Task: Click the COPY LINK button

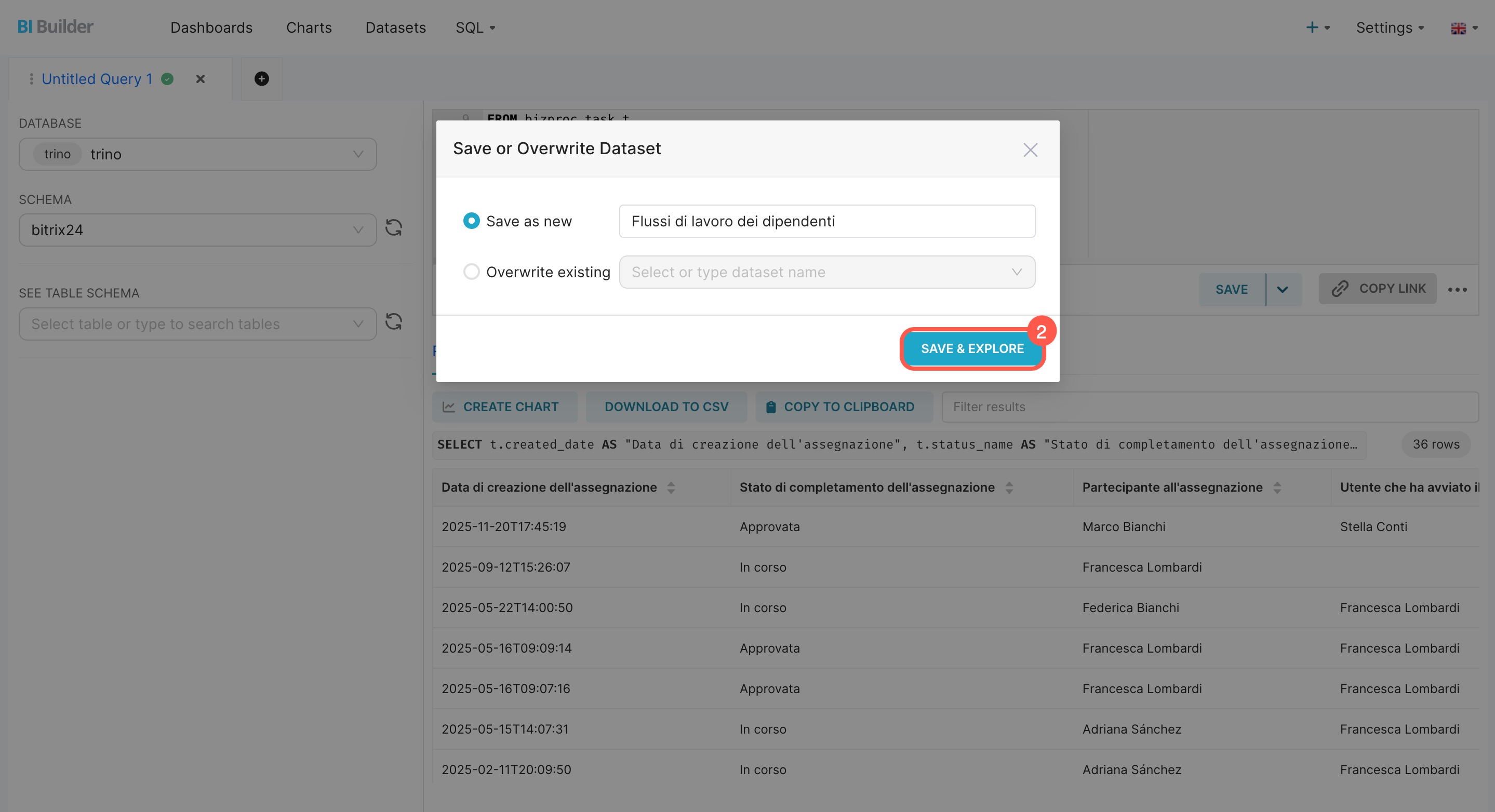Action: click(x=1377, y=289)
